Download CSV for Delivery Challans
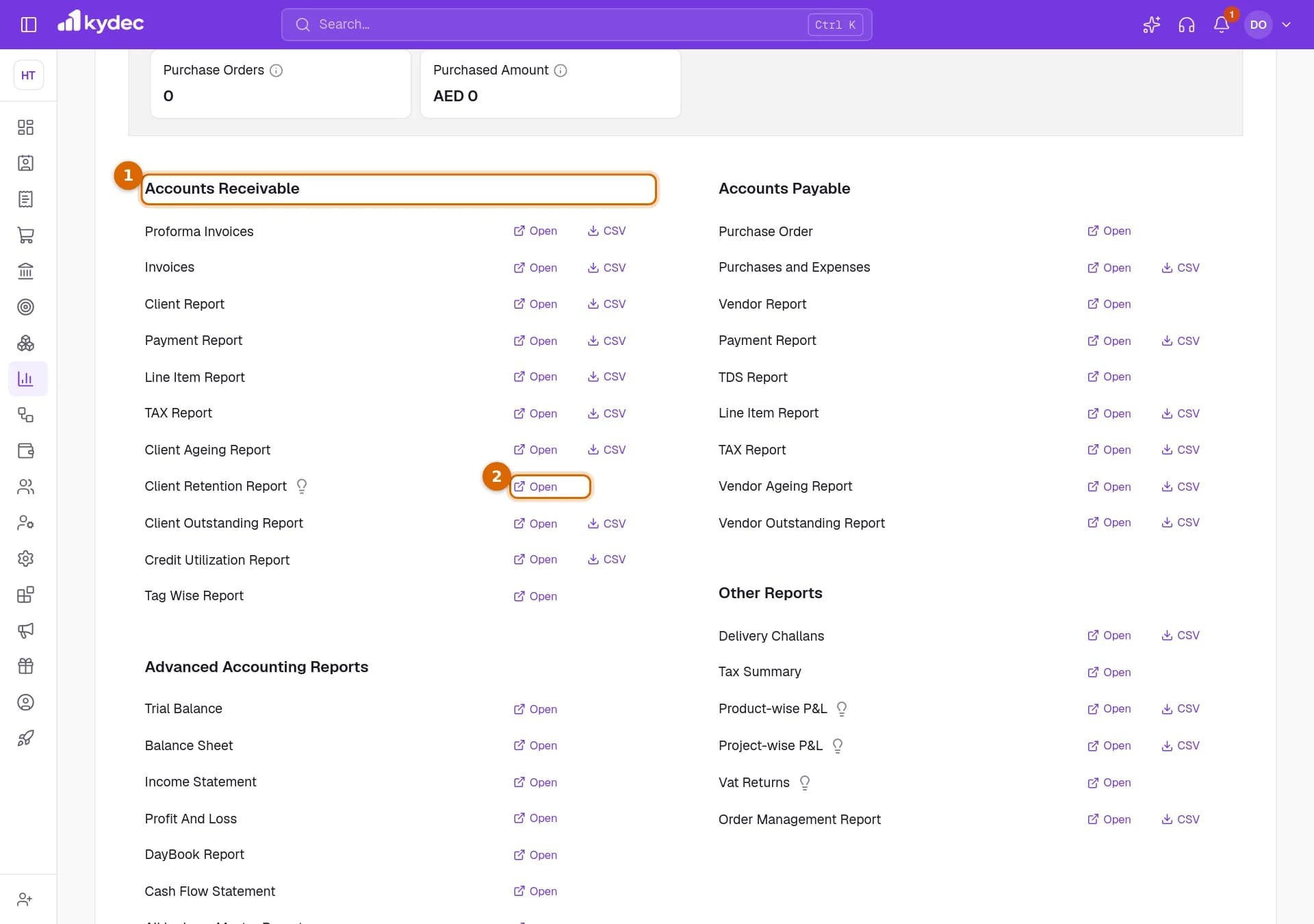Screen dimensions: 1314x924 1181,635
